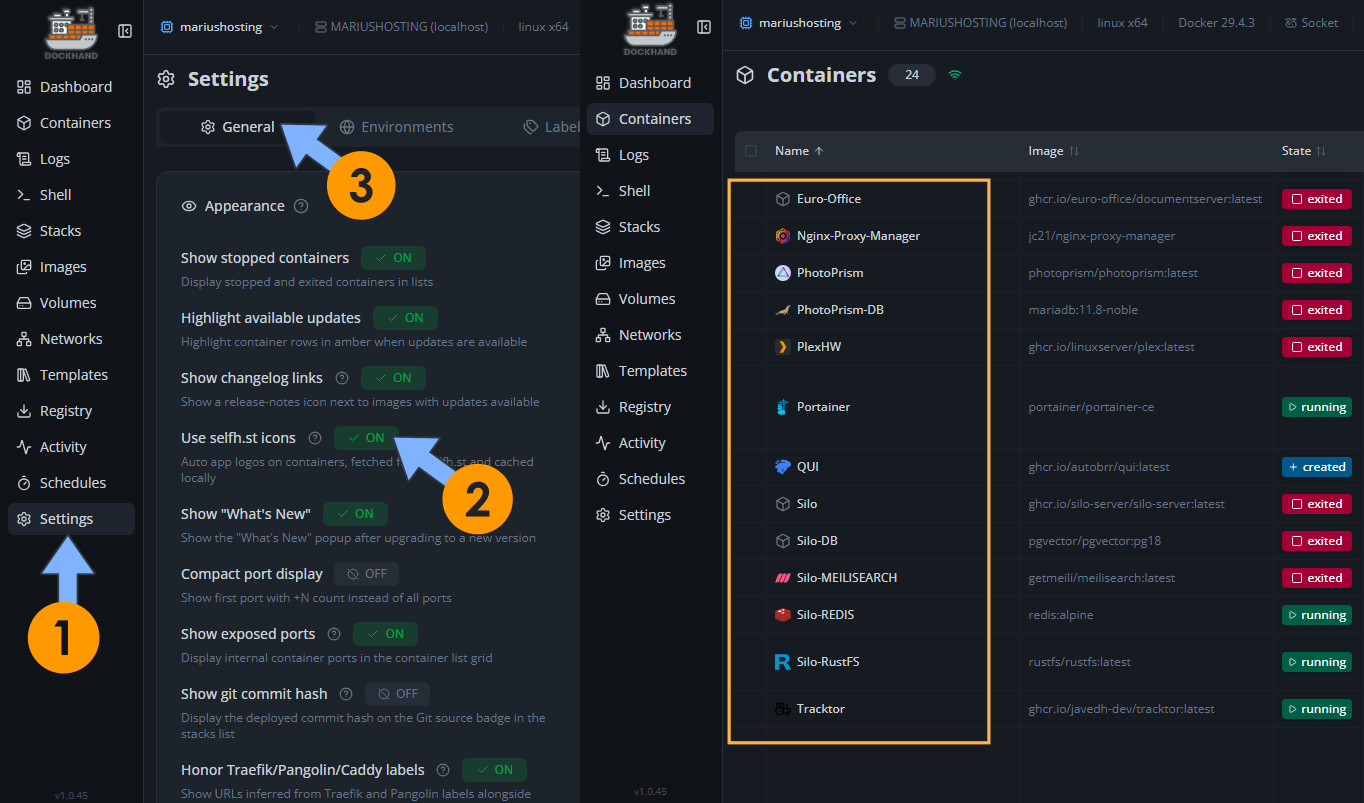1364x803 pixels.
Task: Click the Tracktor container logo icon
Action: coord(783,709)
